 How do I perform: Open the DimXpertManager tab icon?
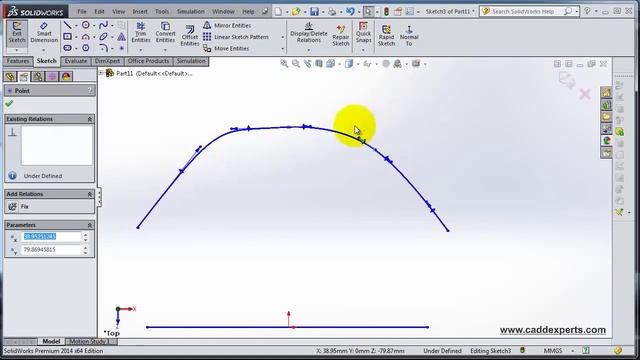[x=52, y=76]
